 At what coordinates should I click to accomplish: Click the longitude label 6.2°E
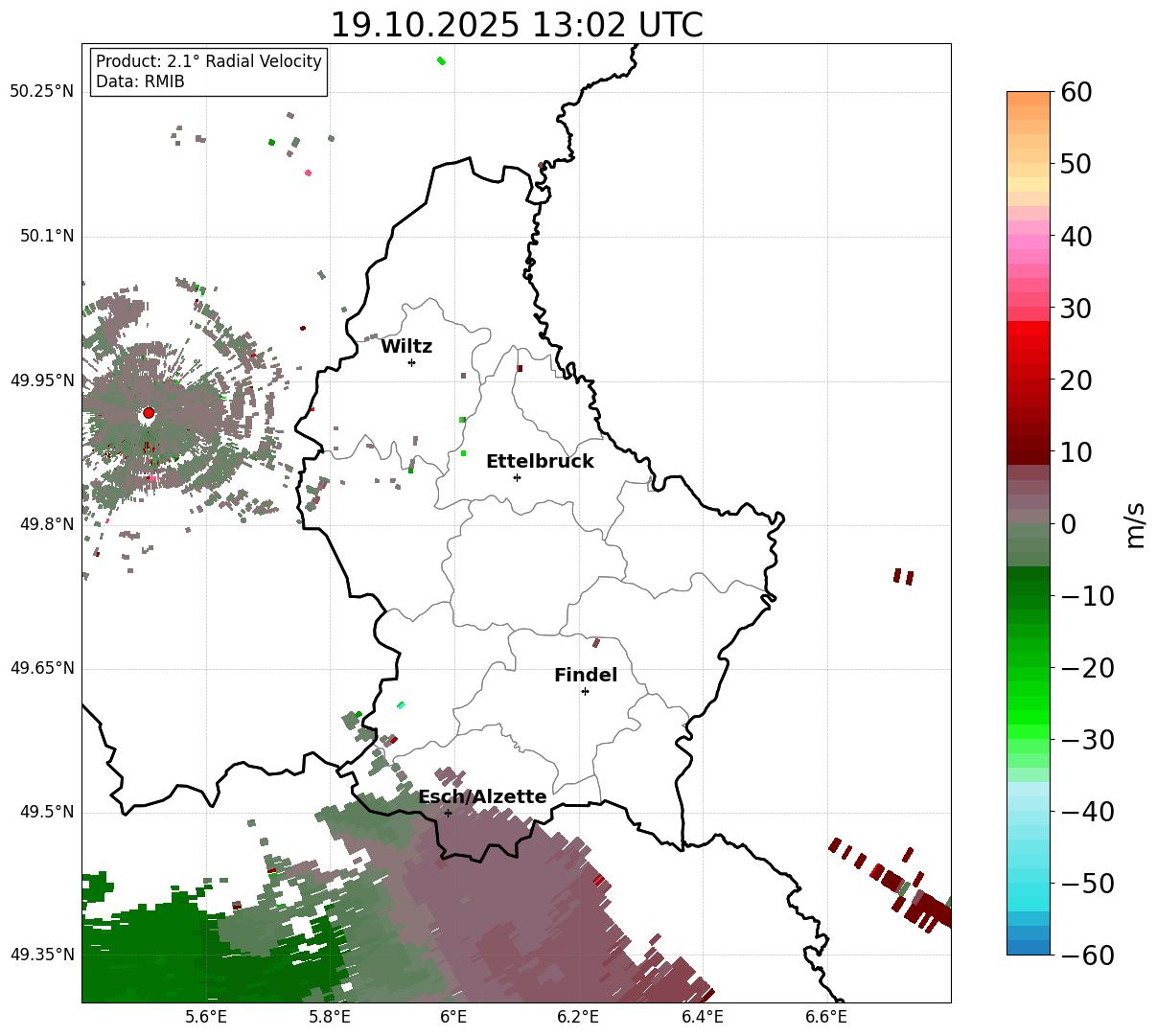(x=578, y=1017)
